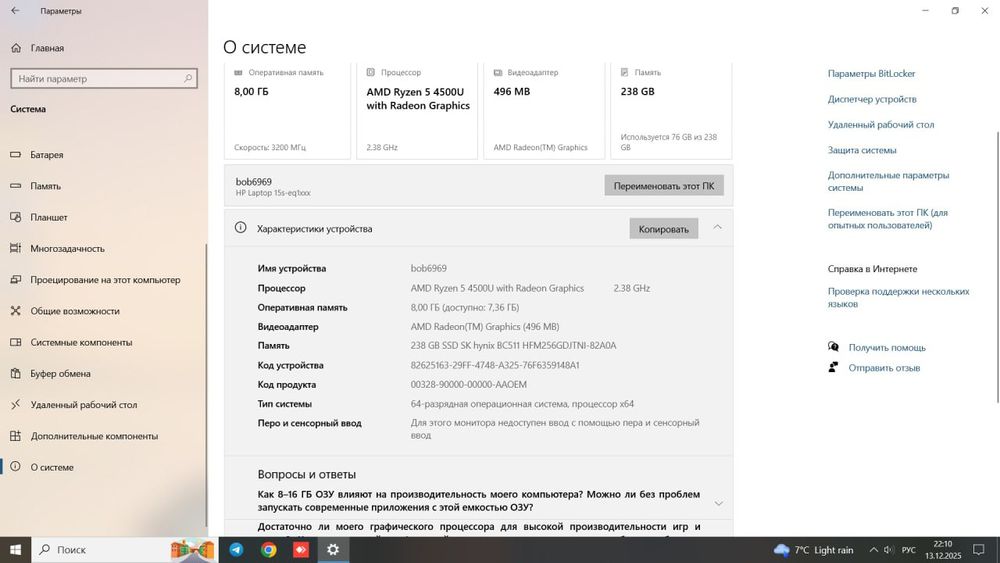Open Telegram from the taskbar

coord(236,550)
